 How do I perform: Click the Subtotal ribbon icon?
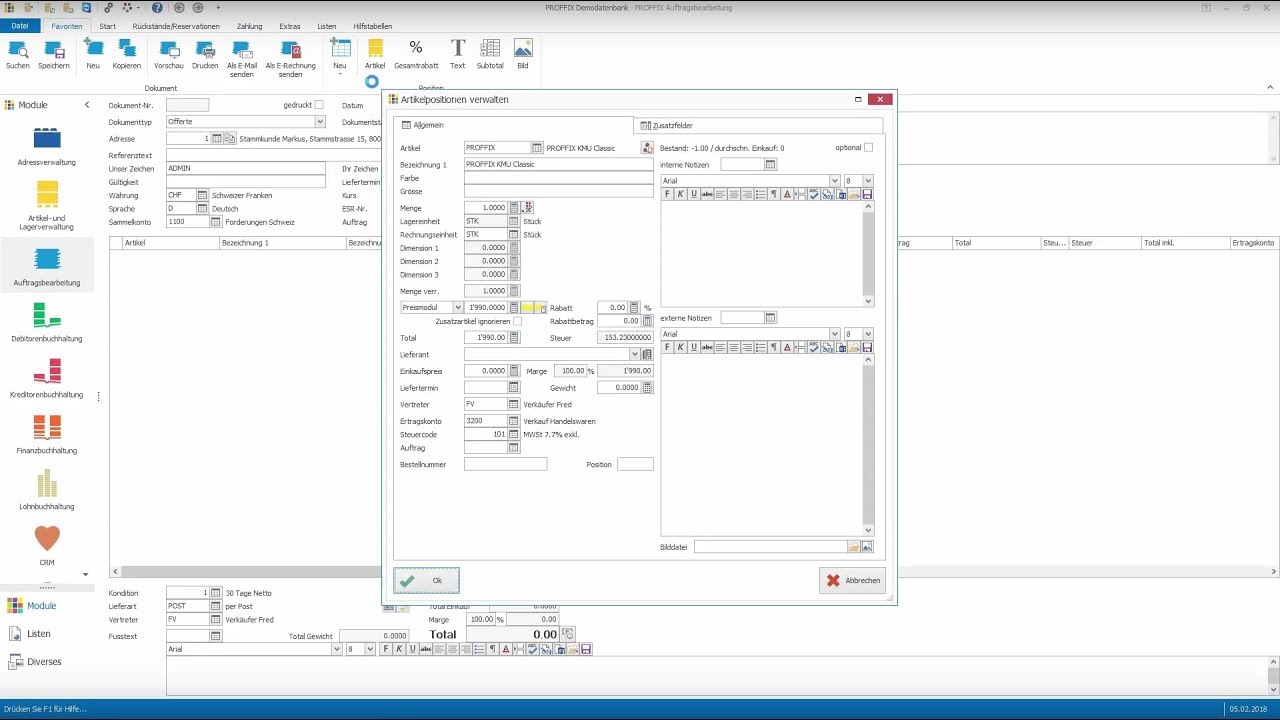pyautogui.click(x=490, y=48)
